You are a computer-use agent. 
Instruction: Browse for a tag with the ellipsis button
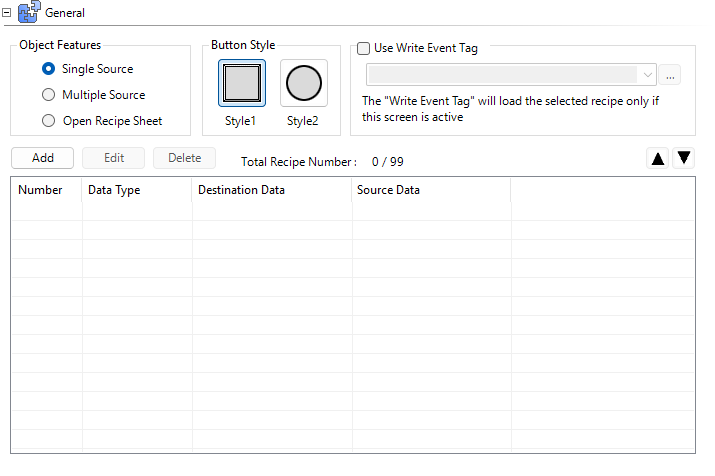coord(670,75)
